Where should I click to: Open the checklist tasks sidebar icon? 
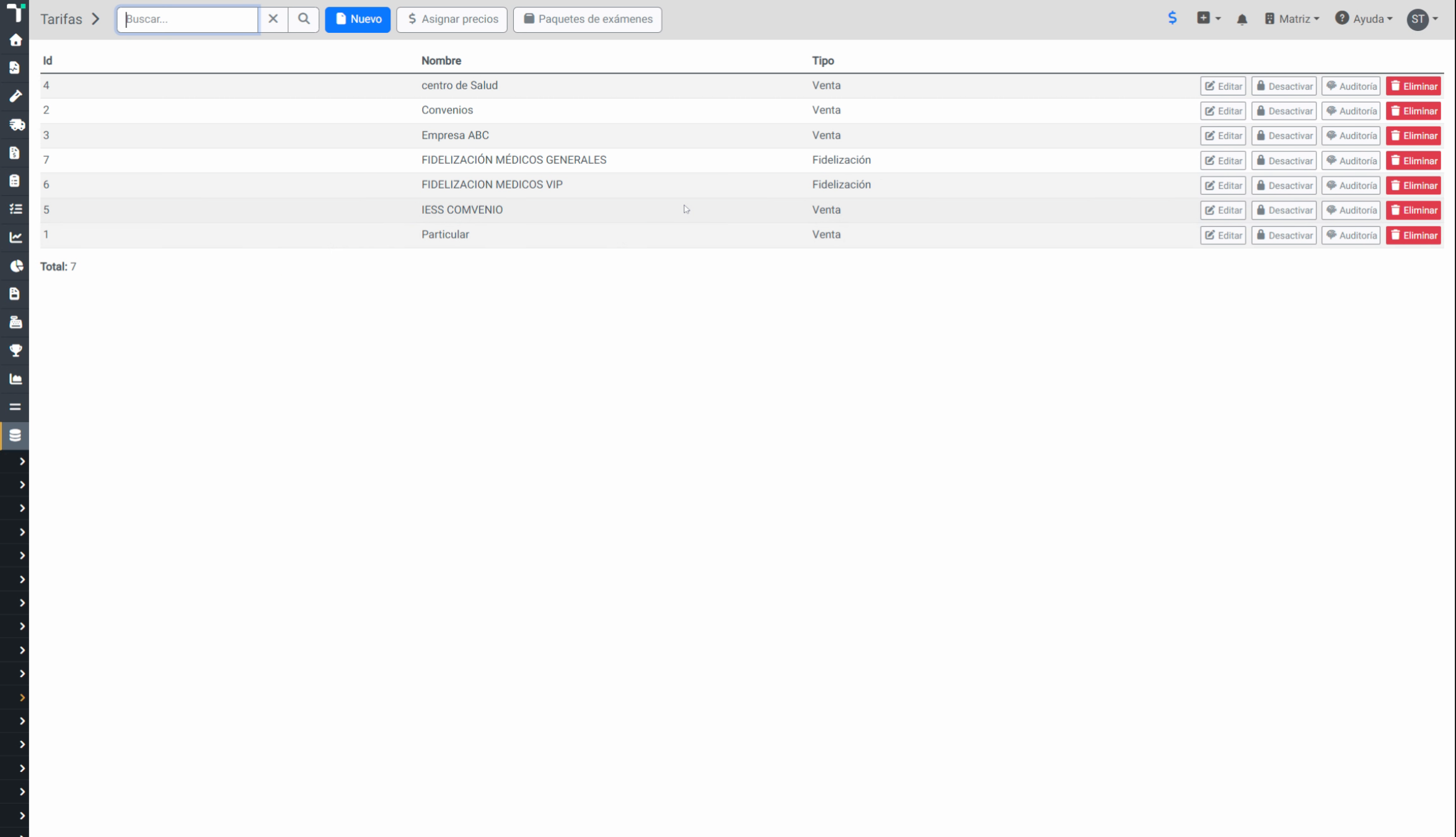point(15,209)
